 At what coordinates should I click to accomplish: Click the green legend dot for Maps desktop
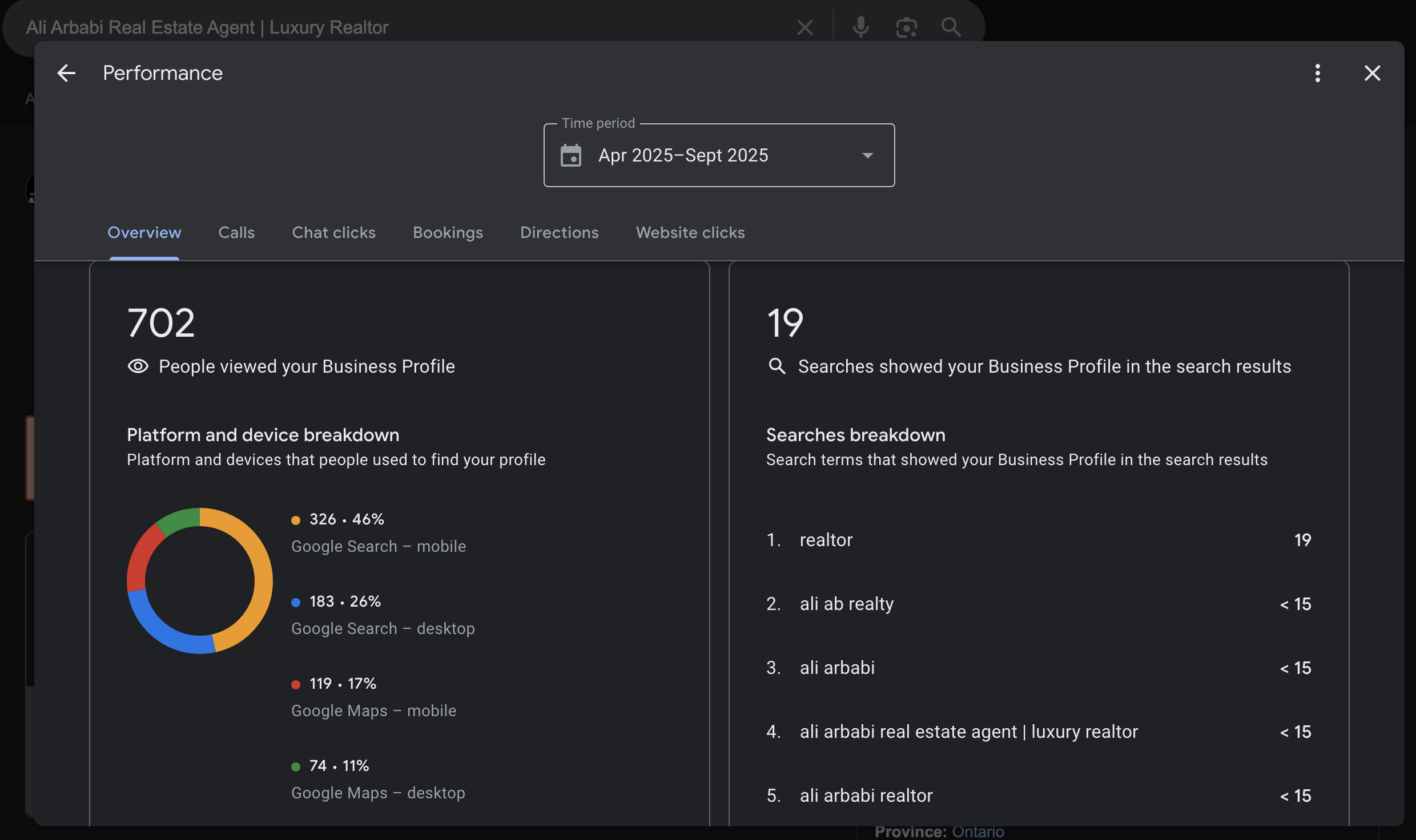[296, 766]
